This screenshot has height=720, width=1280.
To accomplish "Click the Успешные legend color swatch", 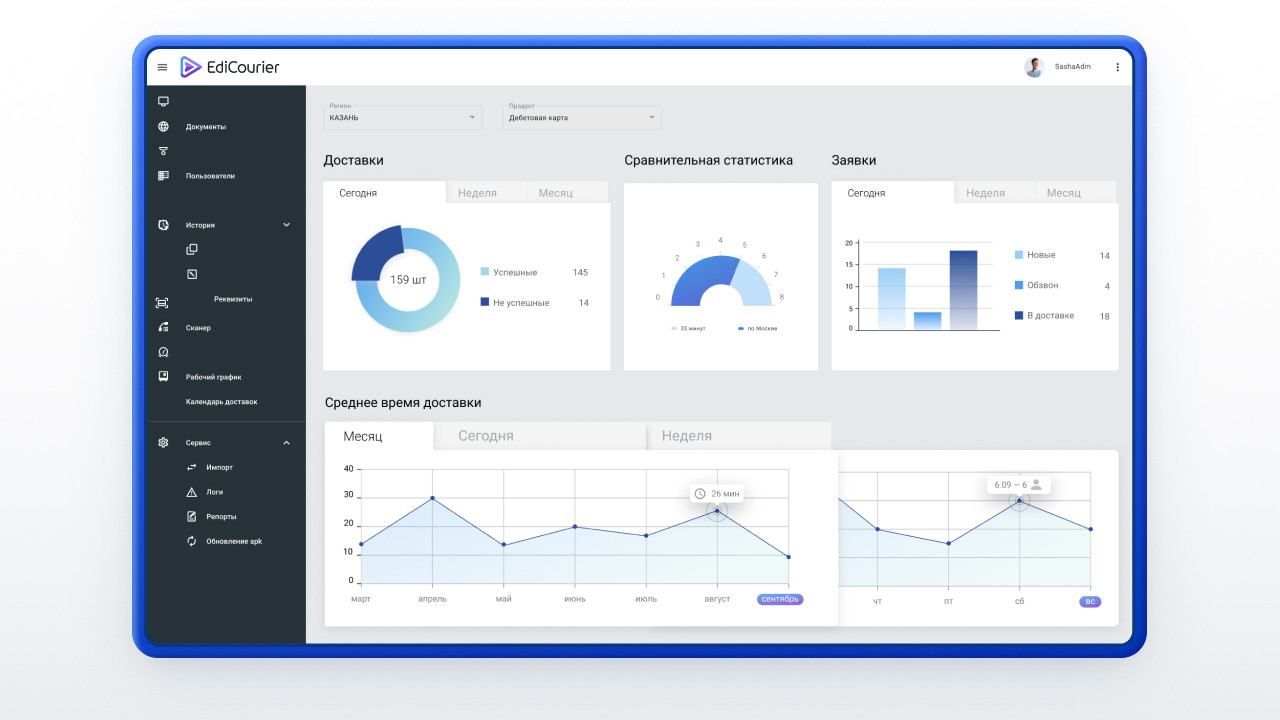I will (x=485, y=271).
